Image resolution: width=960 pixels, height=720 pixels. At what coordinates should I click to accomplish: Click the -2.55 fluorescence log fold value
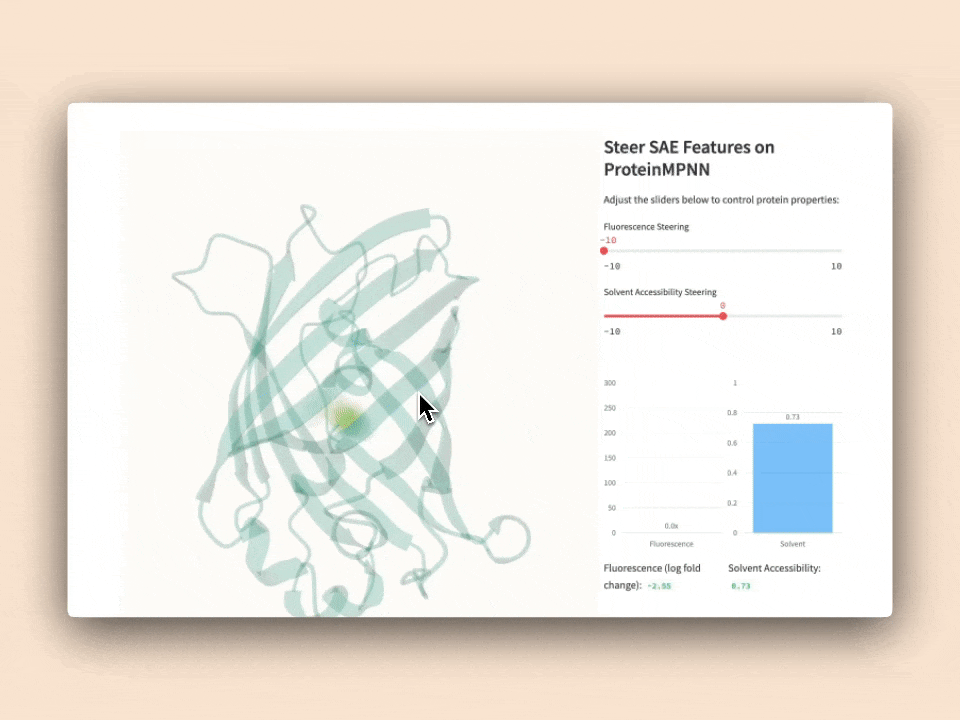(659, 585)
